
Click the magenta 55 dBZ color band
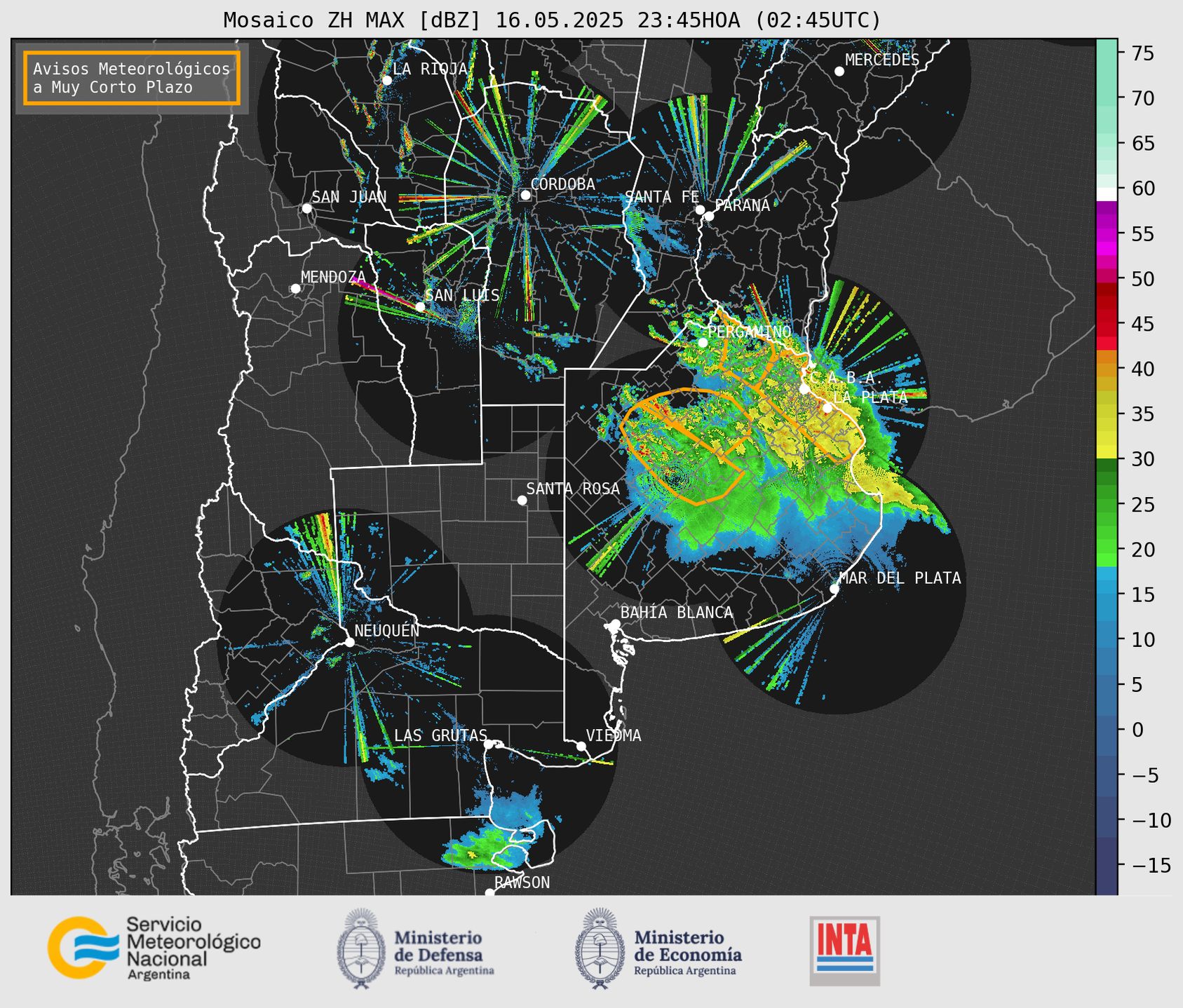click(1107, 233)
